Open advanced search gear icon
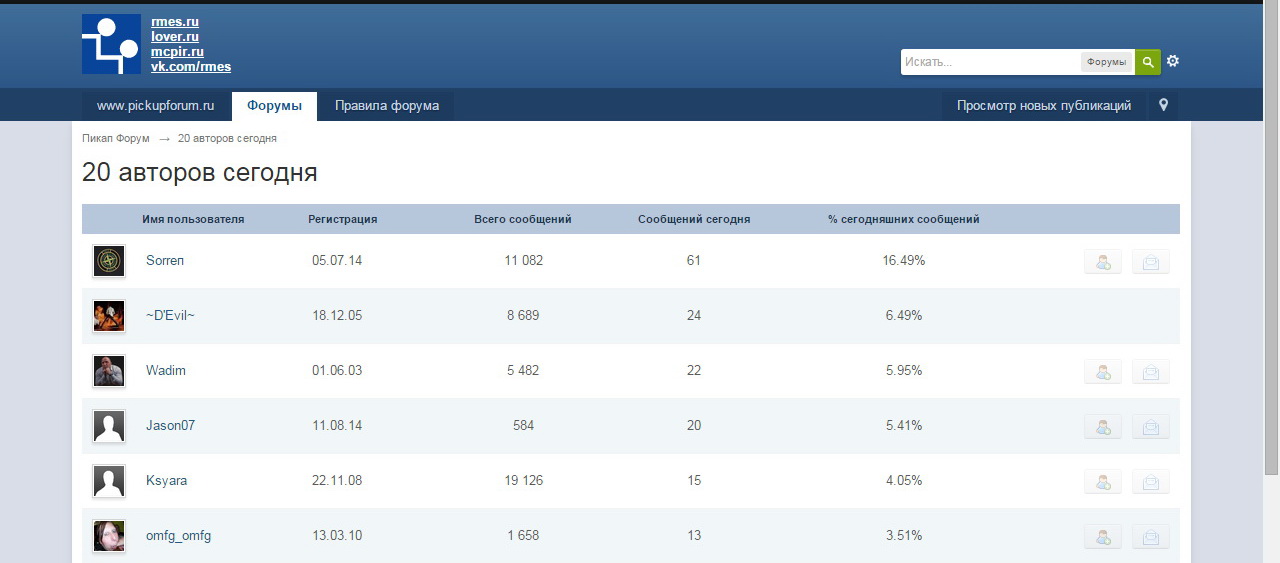Viewport: 1280px width, 563px height. (x=1173, y=61)
